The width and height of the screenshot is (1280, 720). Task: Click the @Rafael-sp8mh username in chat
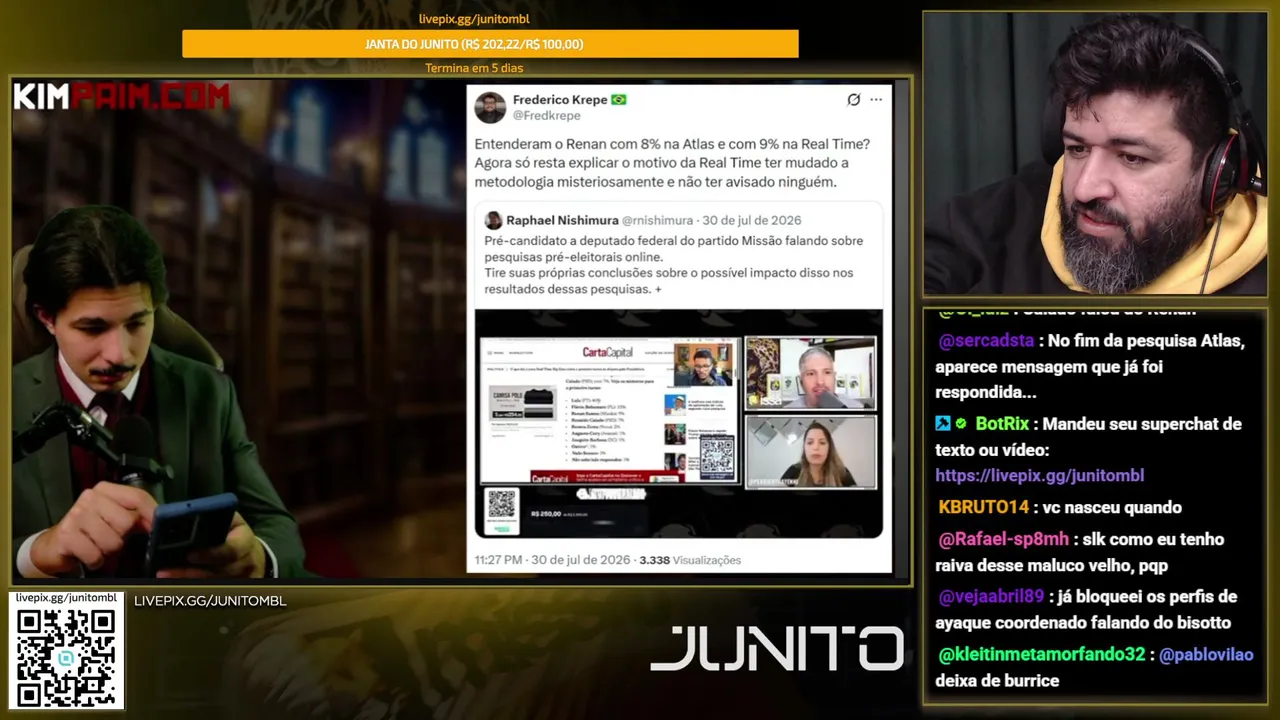pos(1004,540)
